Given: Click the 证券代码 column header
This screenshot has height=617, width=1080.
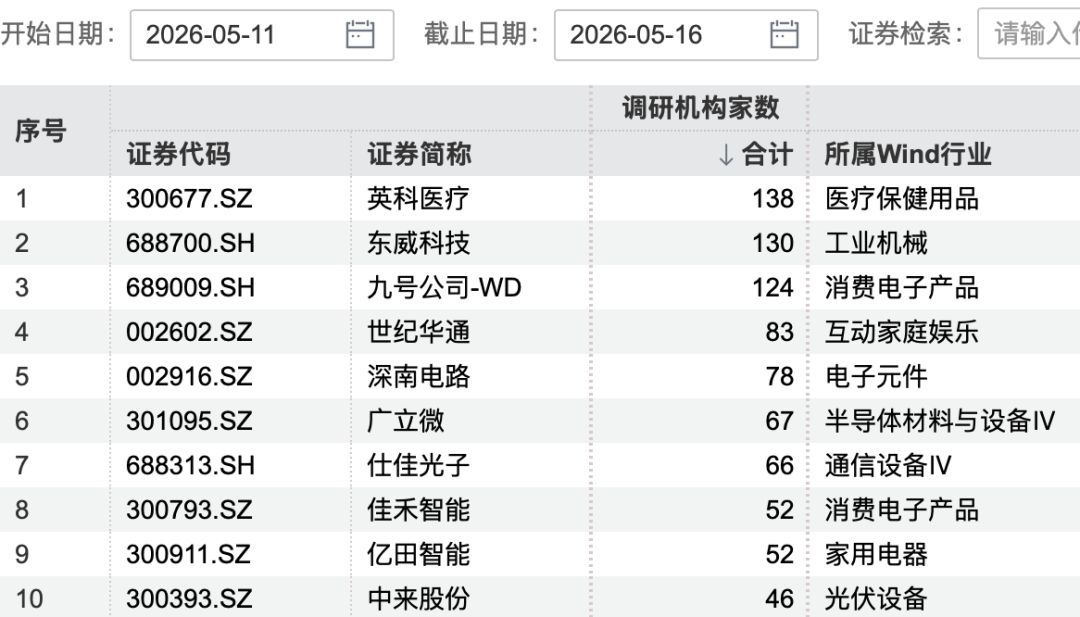Looking at the screenshot, I should tap(178, 154).
